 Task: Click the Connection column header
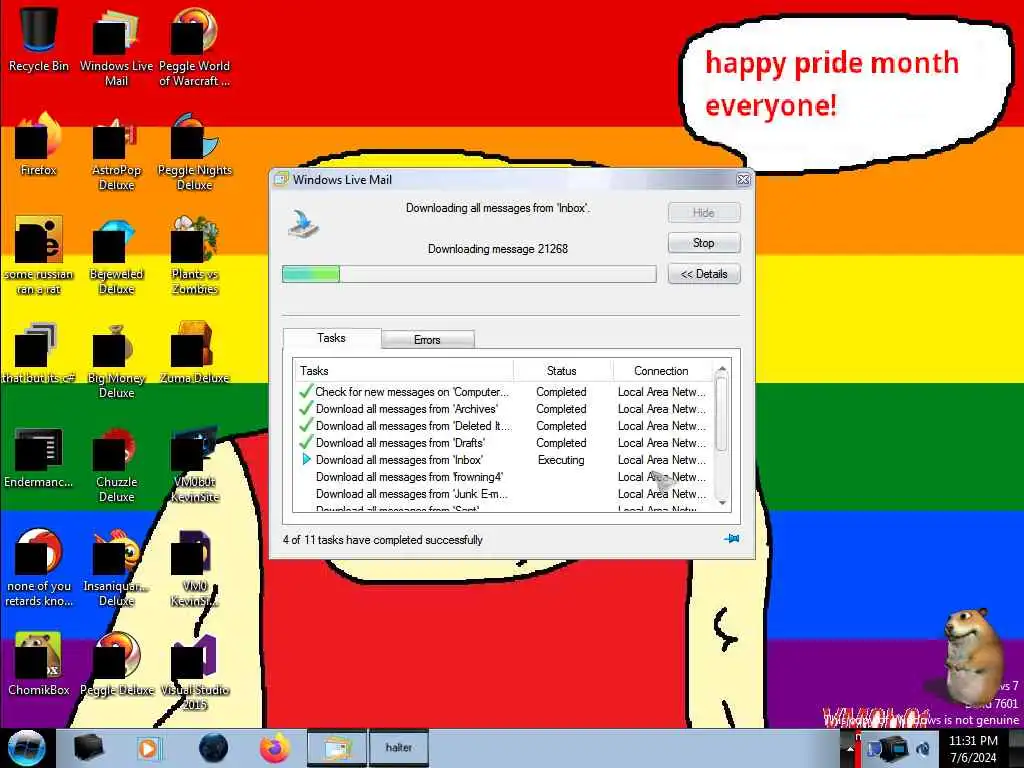(662, 371)
